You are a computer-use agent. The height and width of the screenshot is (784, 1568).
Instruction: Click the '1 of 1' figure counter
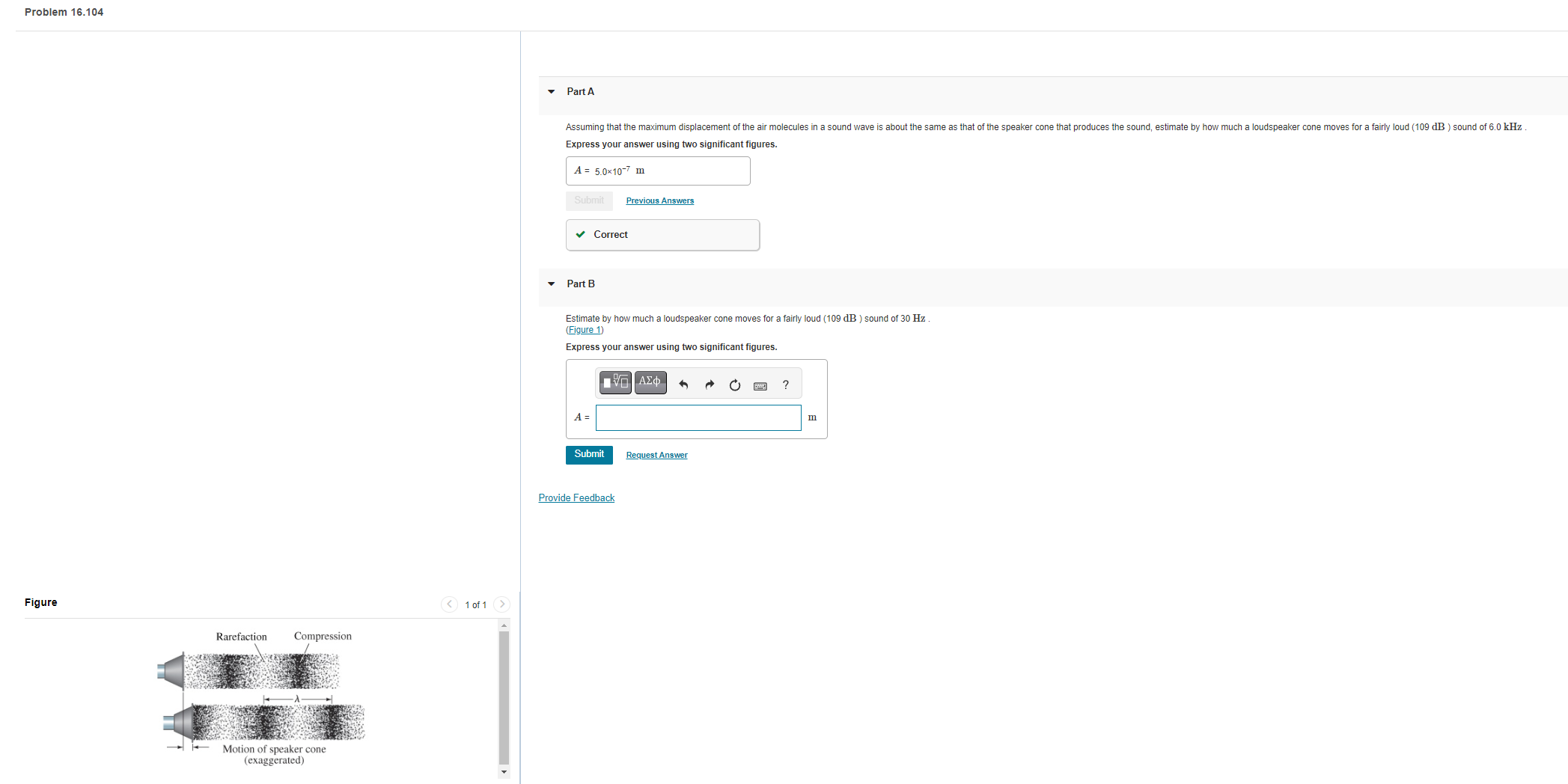[475, 604]
